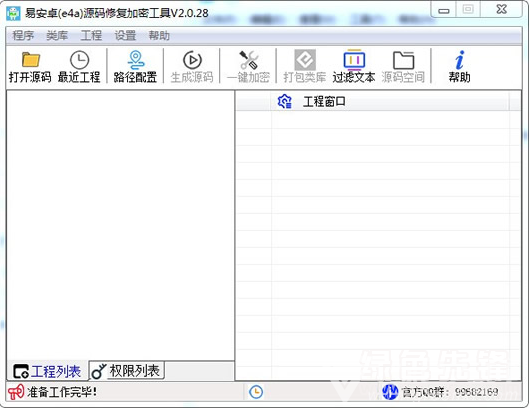The image size is (529, 409).
Task: Open the 设置 menu
Action: (125, 35)
